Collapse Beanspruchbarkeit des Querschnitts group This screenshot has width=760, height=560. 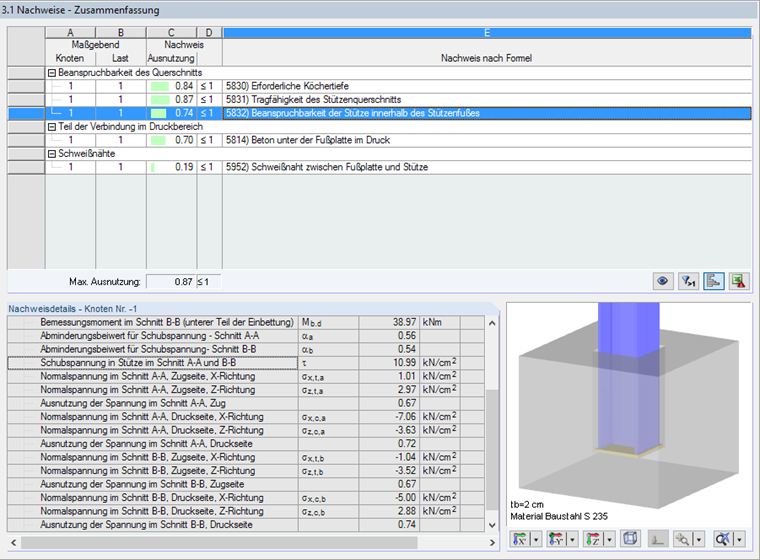tap(52, 73)
